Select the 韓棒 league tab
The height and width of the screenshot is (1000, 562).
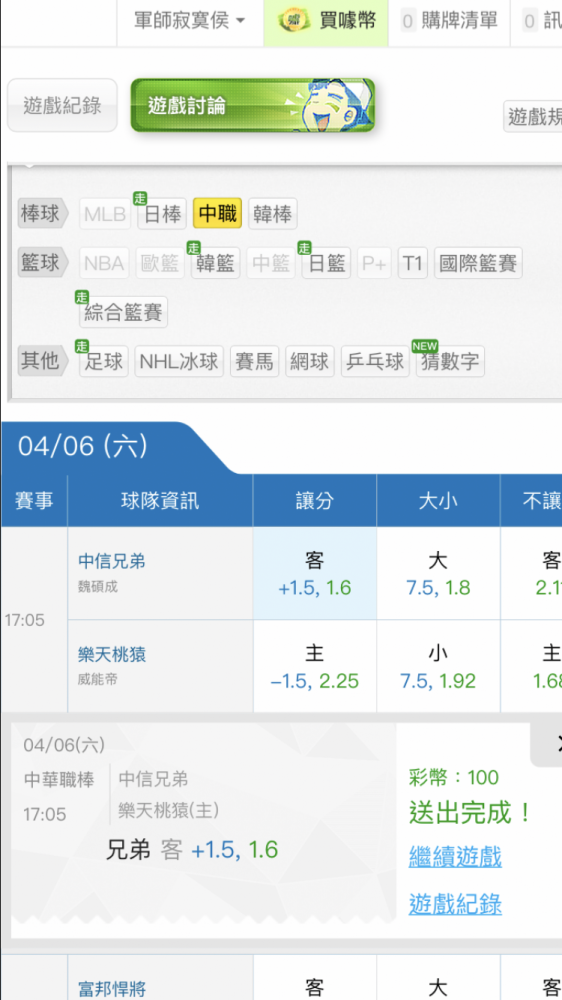[x=272, y=213]
